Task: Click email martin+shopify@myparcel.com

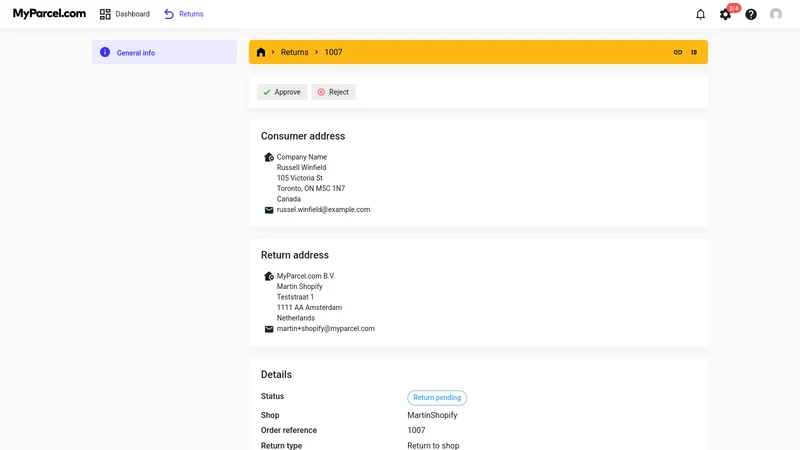Action: pyautogui.click(x=326, y=329)
